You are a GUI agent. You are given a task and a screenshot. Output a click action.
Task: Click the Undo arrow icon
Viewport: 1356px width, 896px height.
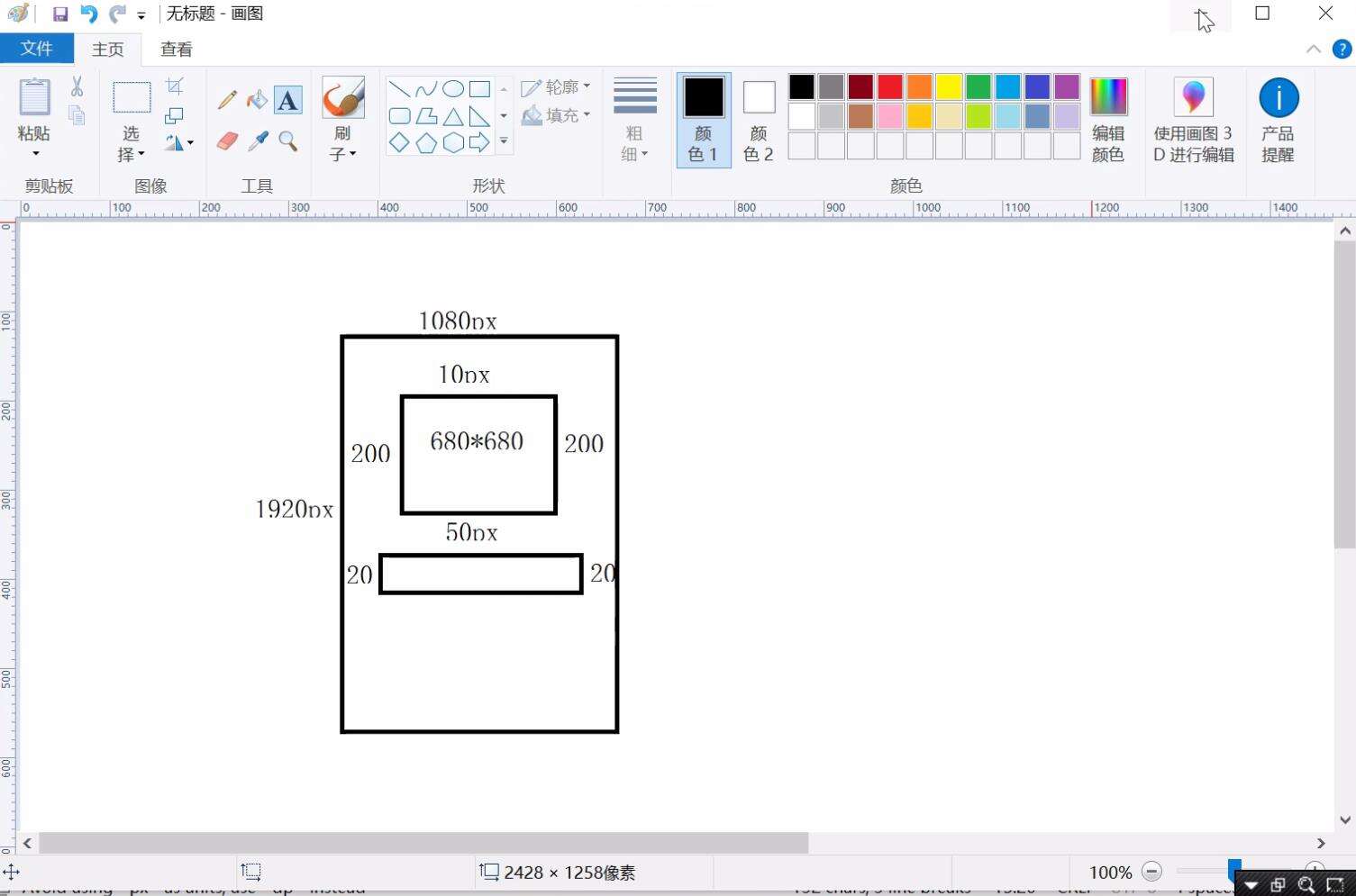(88, 14)
